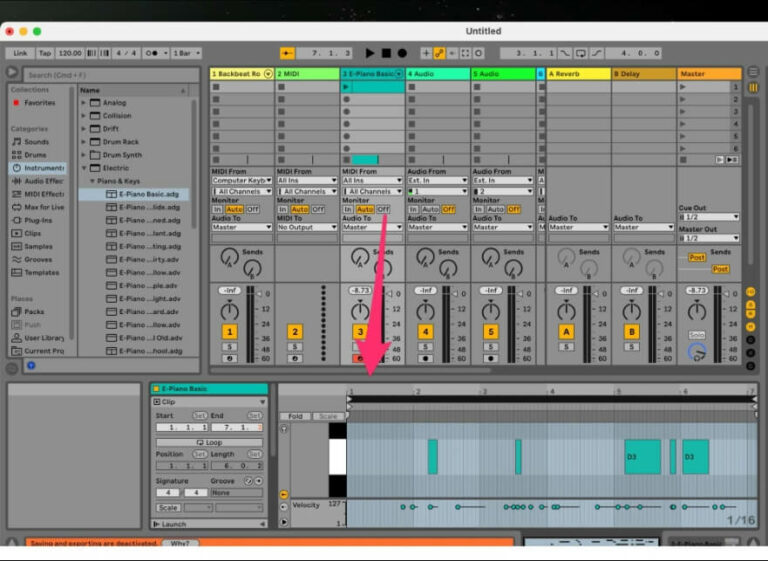768x561 pixels.
Task: Expand the Analog folder
Action: tap(83, 103)
